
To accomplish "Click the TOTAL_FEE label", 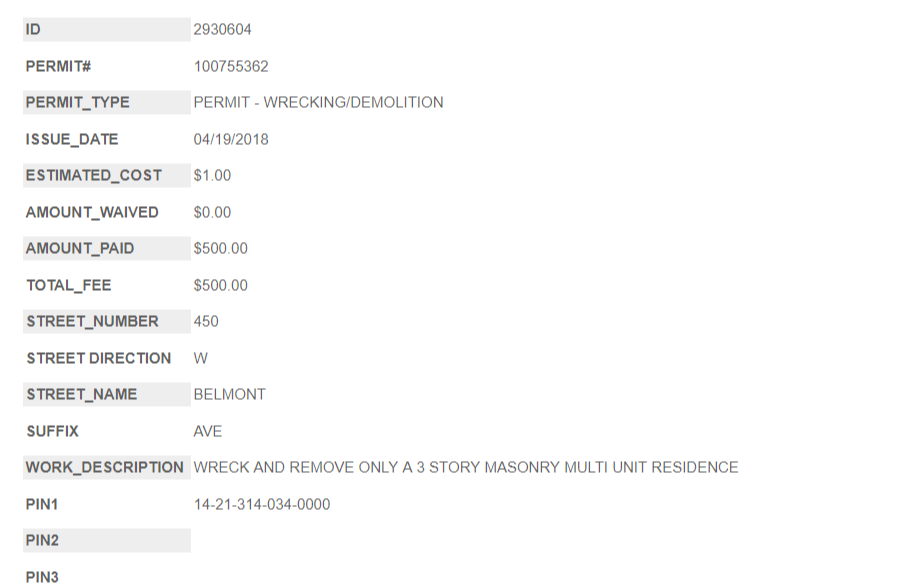I will tap(69, 285).
